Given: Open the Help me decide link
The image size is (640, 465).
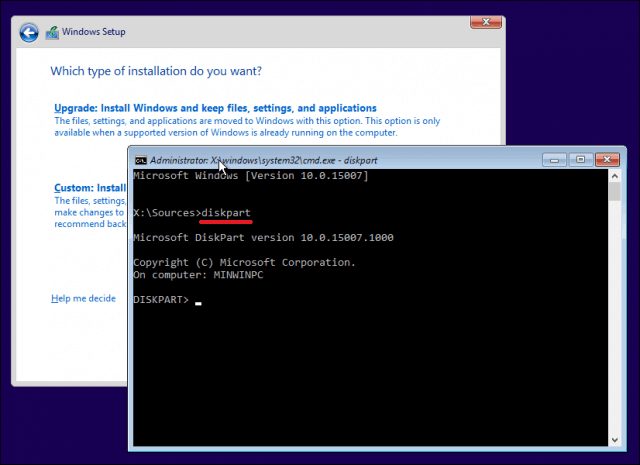Looking at the screenshot, I should pos(83,298).
